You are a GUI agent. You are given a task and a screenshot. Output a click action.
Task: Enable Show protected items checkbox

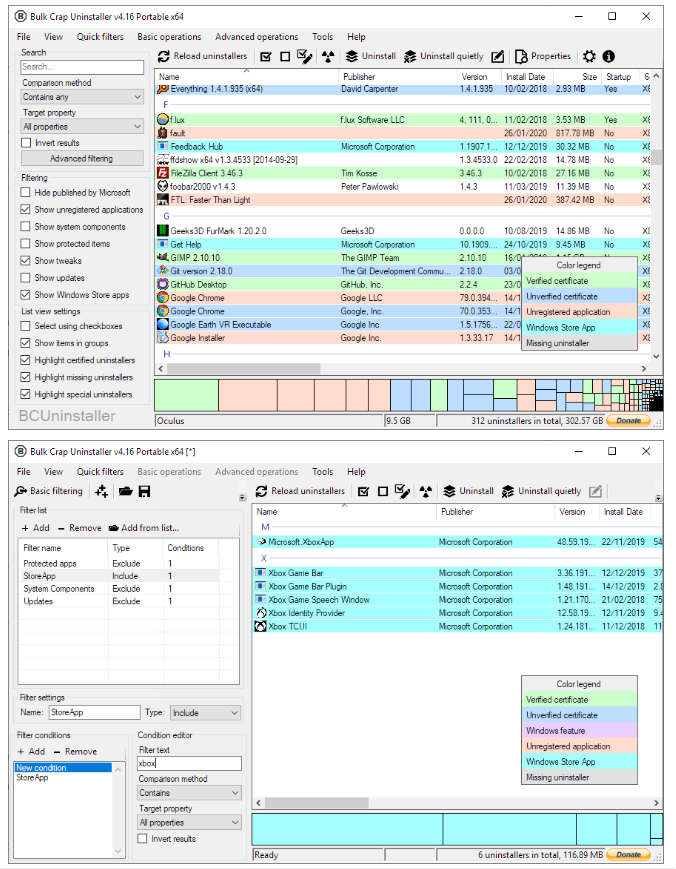(x=25, y=243)
